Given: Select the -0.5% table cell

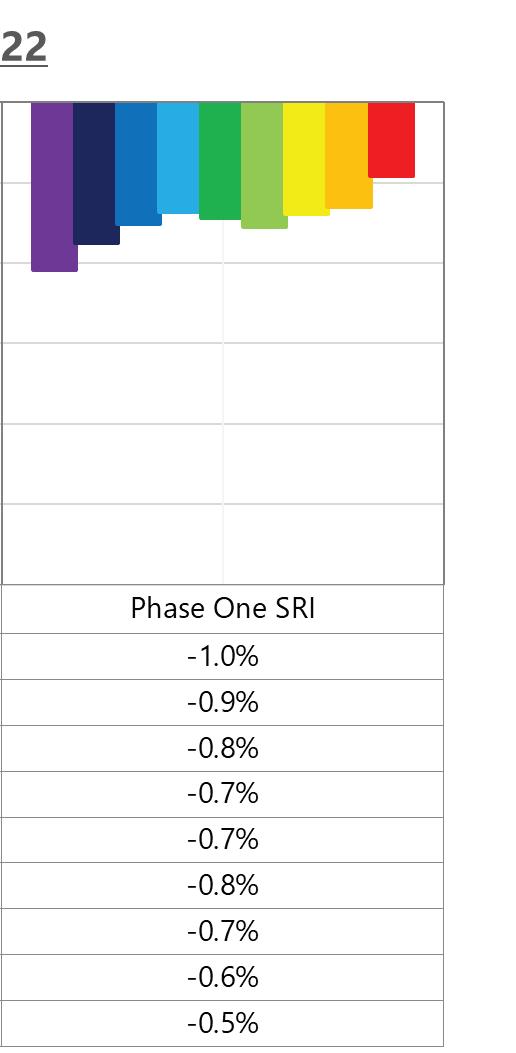Looking at the screenshot, I should click(222, 1023).
